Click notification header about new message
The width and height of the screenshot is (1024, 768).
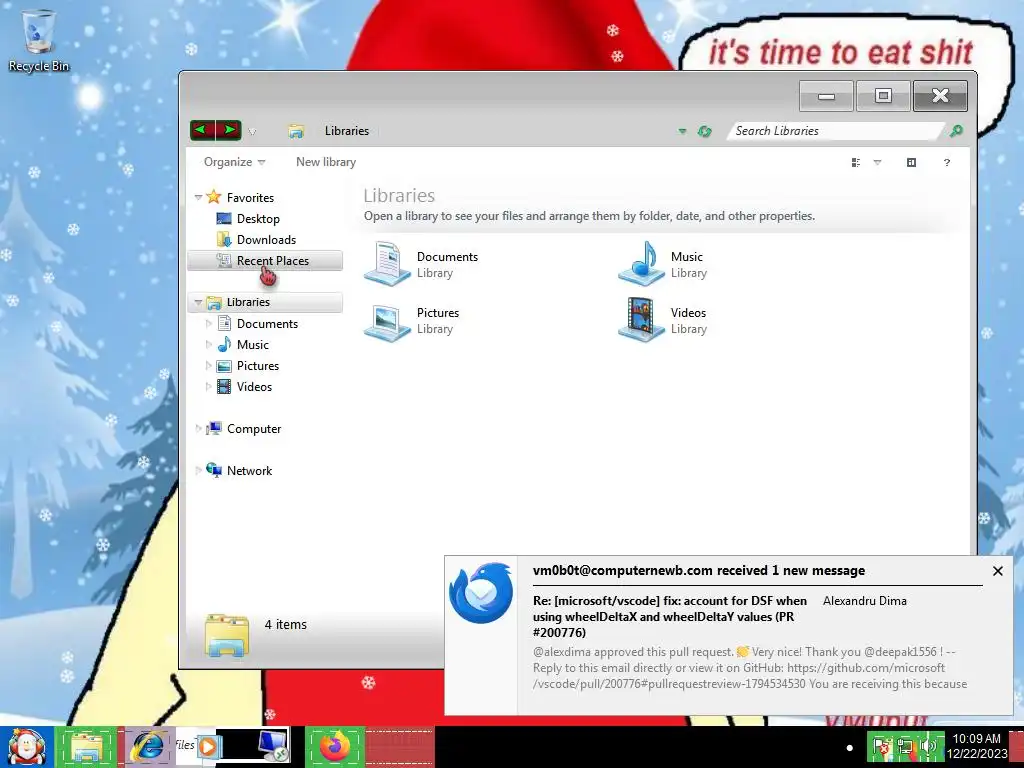(x=699, y=570)
